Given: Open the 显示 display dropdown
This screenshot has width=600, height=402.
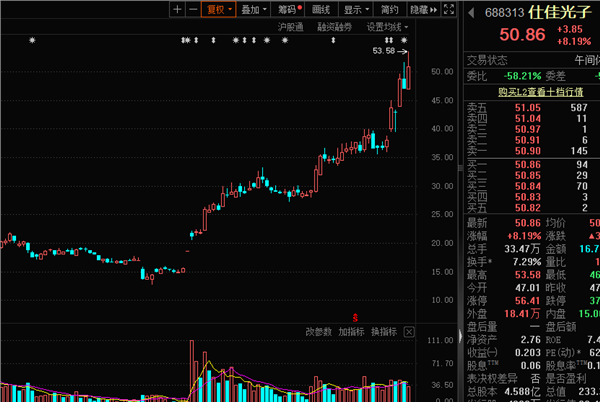Looking at the screenshot, I should tap(355, 9).
